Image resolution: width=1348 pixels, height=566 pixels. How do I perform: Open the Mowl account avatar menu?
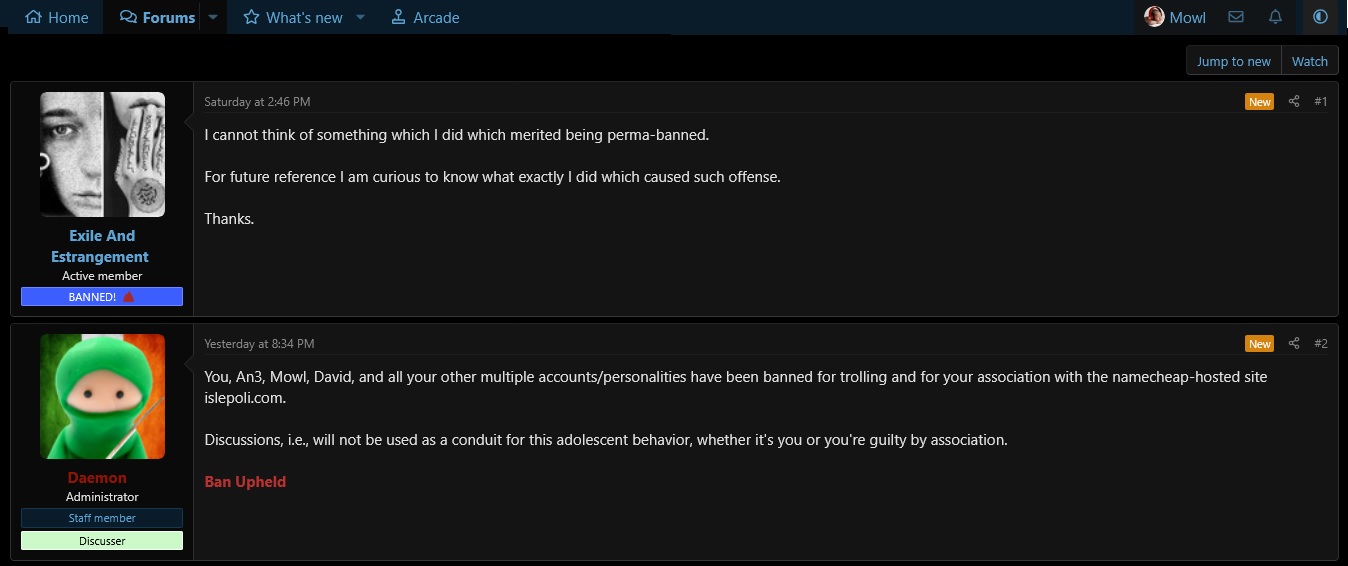click(x=1155, y=17)
